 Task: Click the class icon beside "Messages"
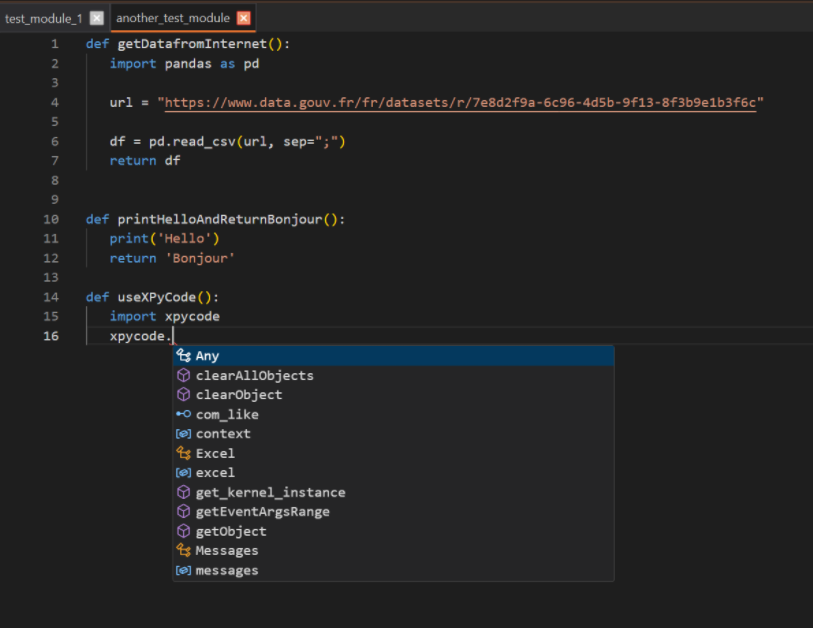182,550
